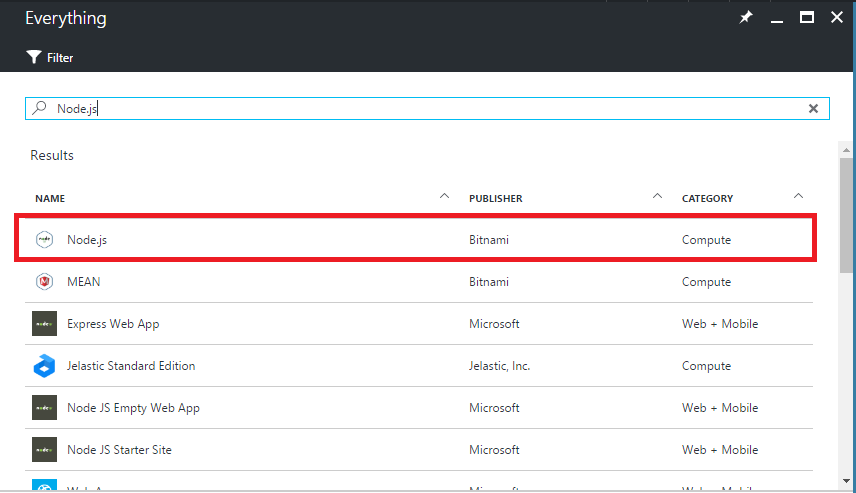
Task: Click the Node.js Bitnami icon
Action: 44,240
